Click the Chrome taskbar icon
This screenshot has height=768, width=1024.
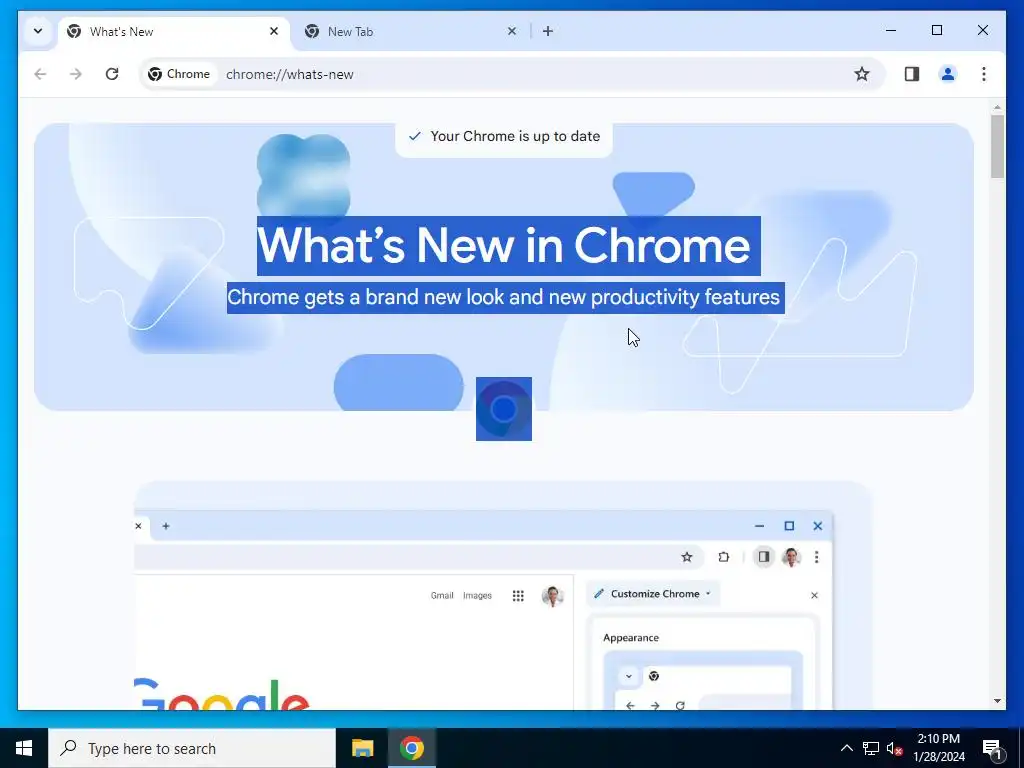[411, 748]
